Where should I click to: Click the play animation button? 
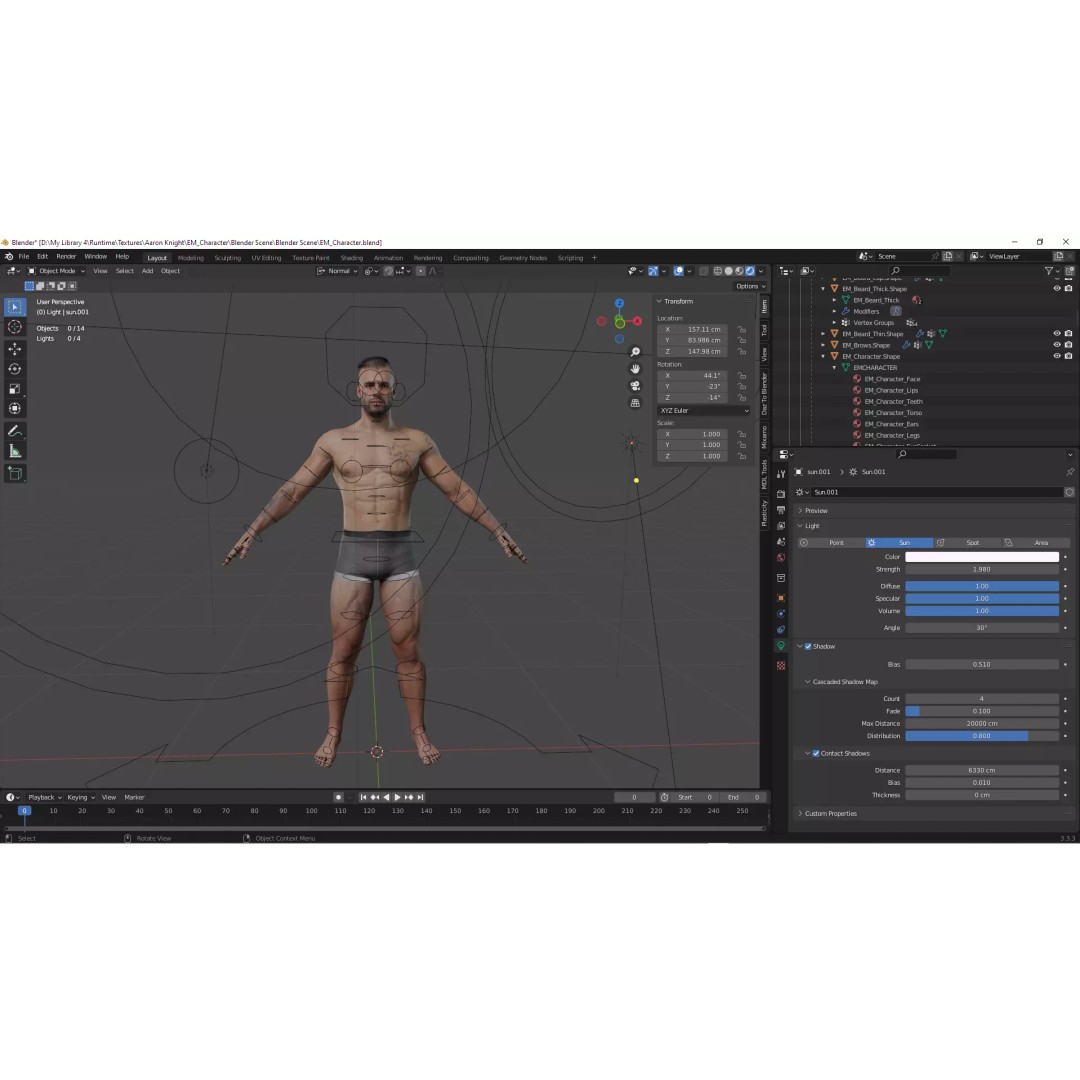coord(397,797)
